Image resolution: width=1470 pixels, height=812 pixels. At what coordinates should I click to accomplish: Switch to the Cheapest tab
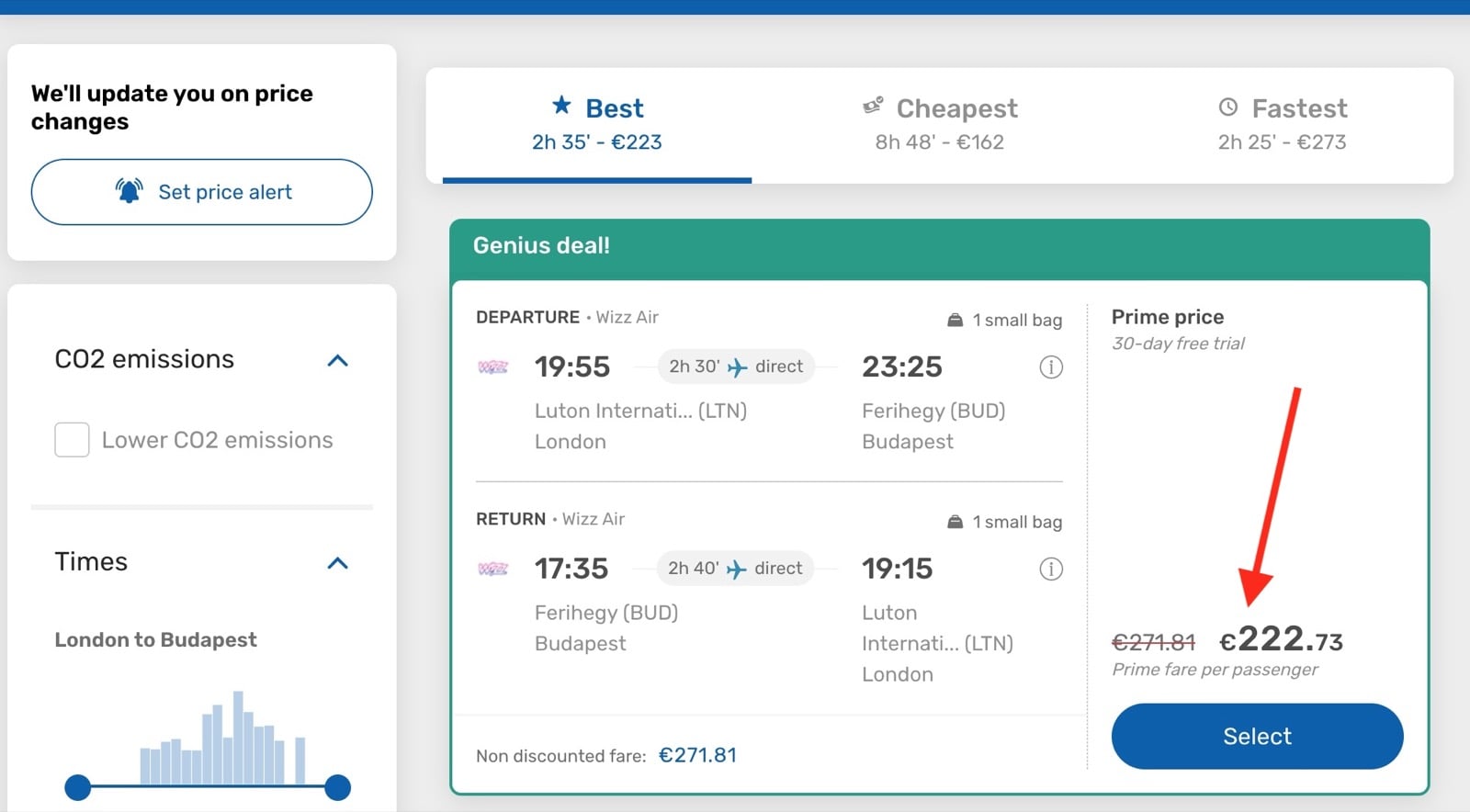[x=940, y=124]
